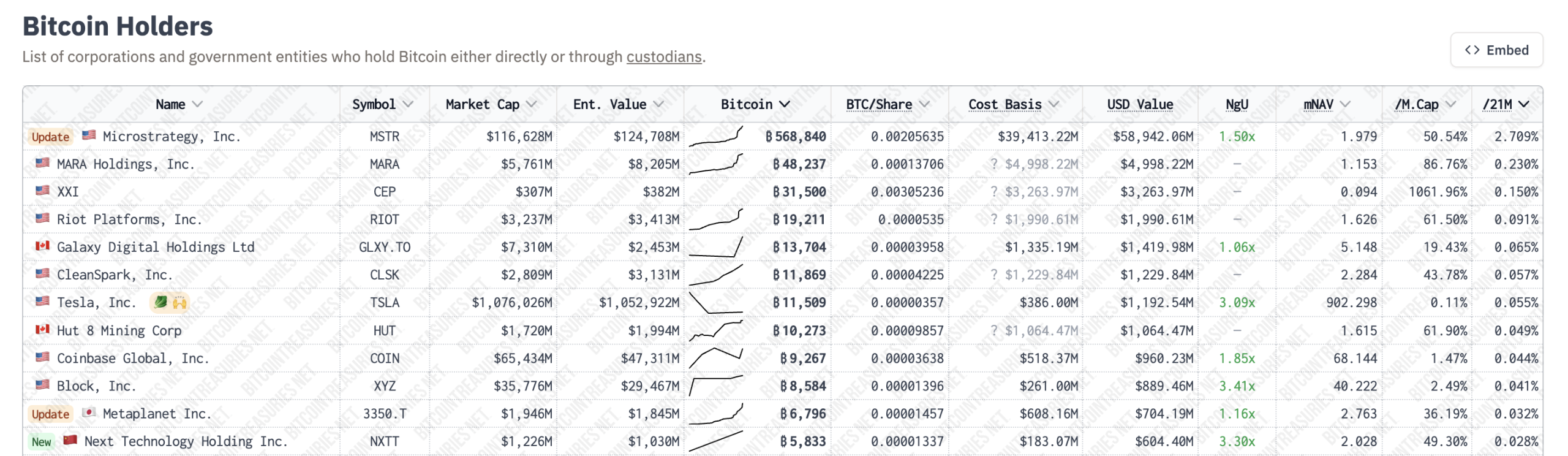Open Riot Platforms, Inc. entry
Viewport: 1568px width, 456px height.
tap(129, 219)
